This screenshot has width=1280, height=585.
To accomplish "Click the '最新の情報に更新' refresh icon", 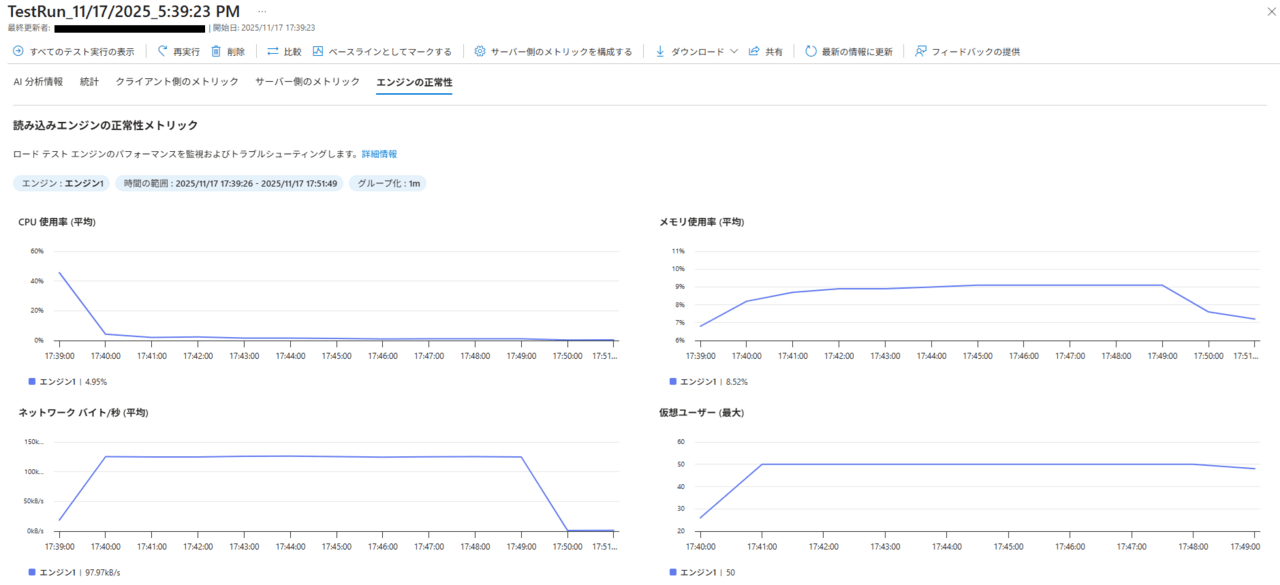I will point(811,51).
